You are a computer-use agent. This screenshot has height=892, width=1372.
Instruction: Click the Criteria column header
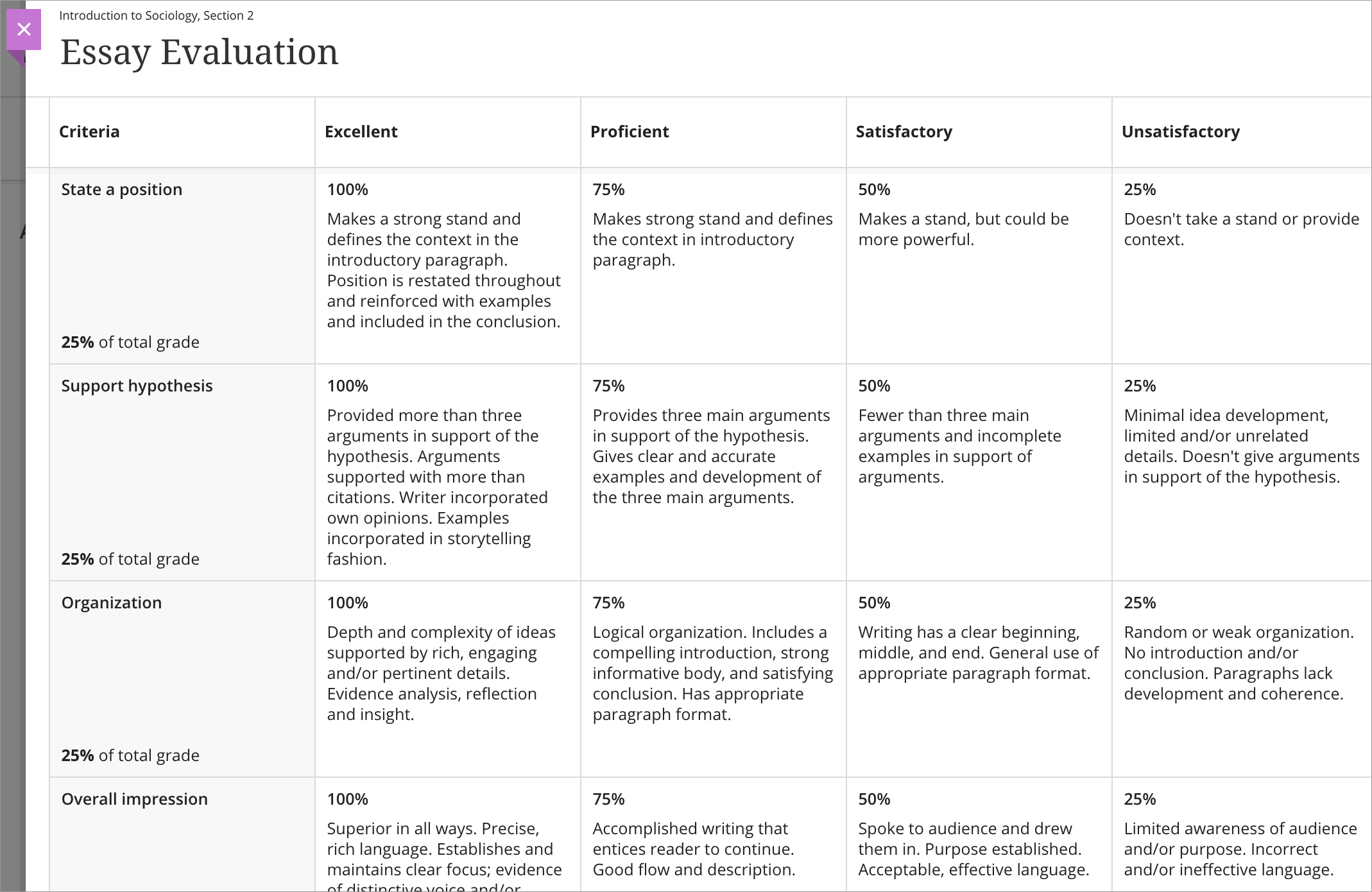point(90,132)
